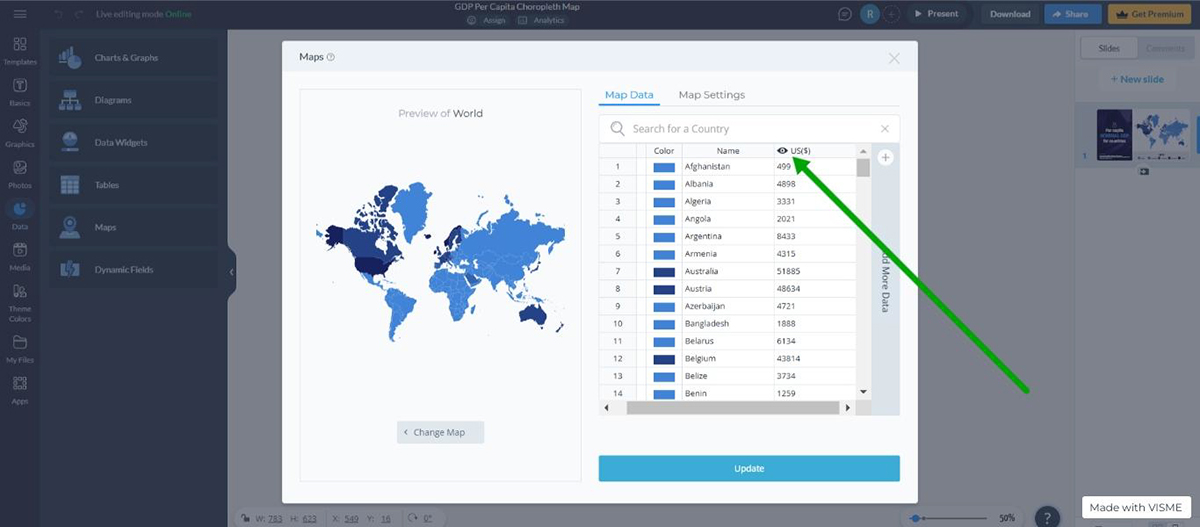Open the Graphics panel in left sidebar
The height and width of the screenshot is (527, 1200).
(x=19, y=133)
